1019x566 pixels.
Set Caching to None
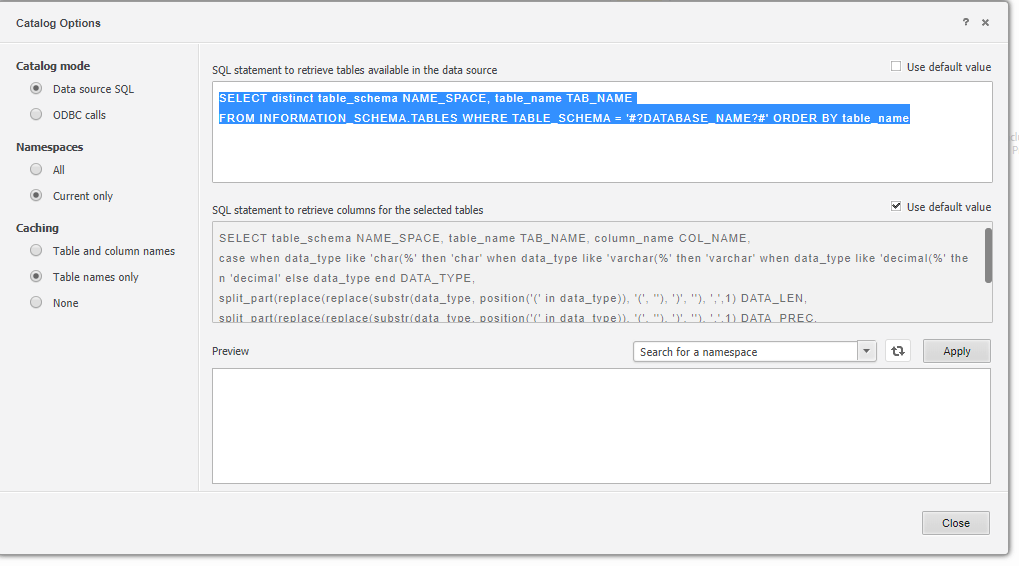coord(37,303)
